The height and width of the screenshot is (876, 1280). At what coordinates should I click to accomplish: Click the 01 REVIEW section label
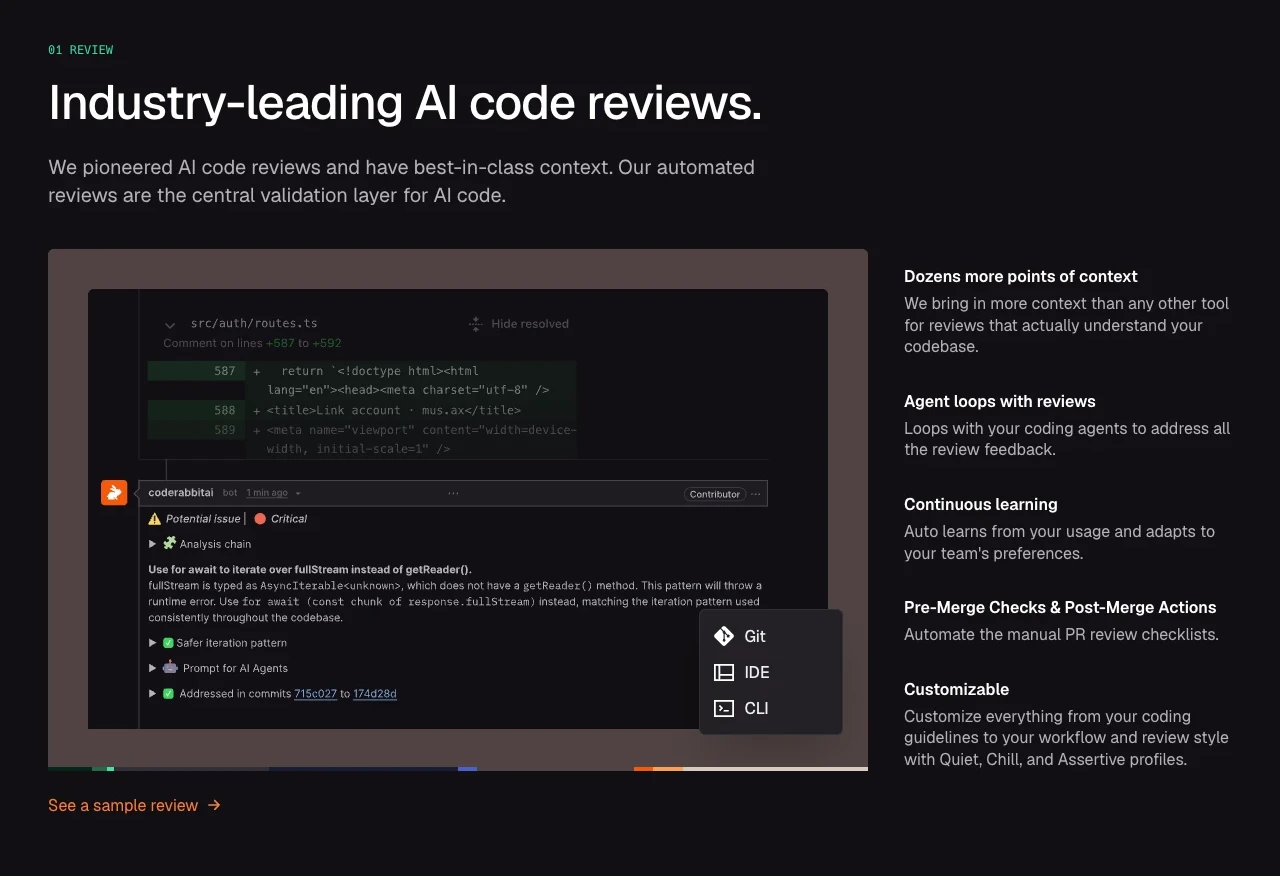[81, 50]
